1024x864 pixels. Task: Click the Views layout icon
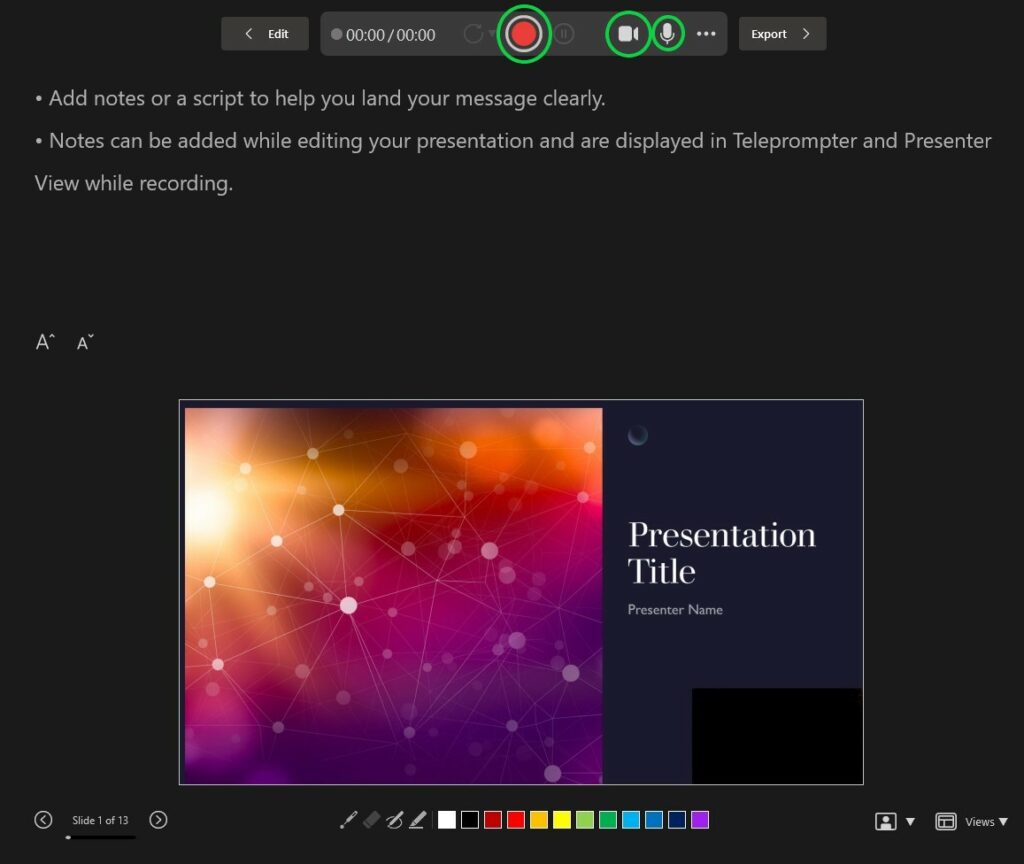(946, 822)
